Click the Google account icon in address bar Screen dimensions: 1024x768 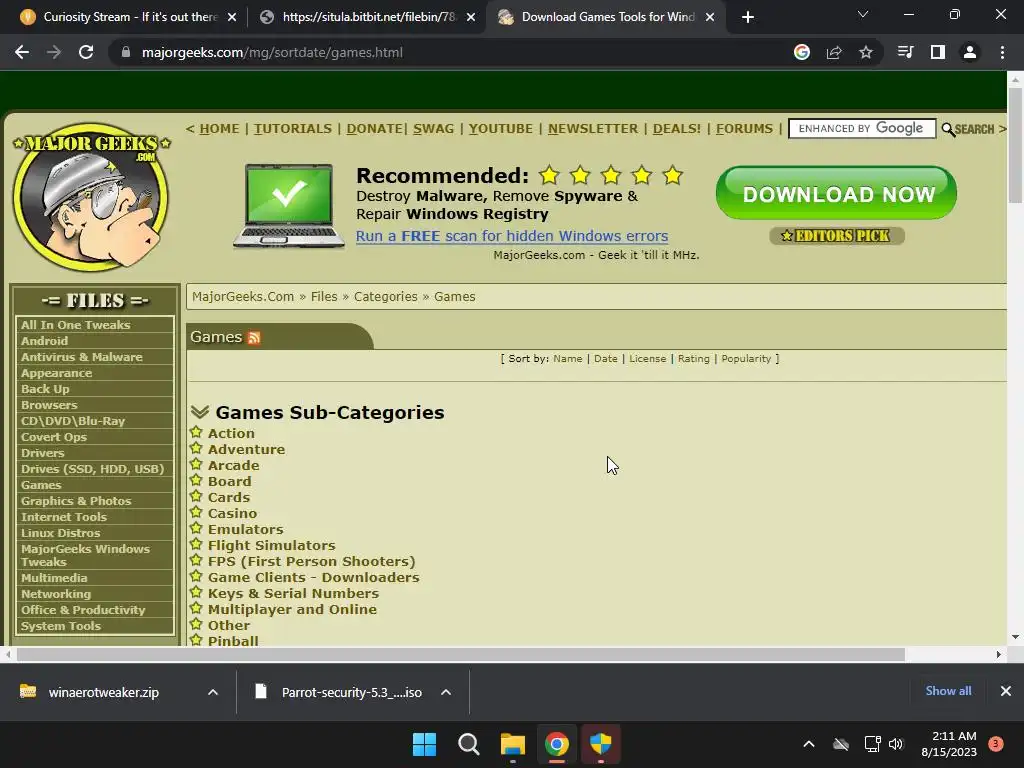coord(802,52)
